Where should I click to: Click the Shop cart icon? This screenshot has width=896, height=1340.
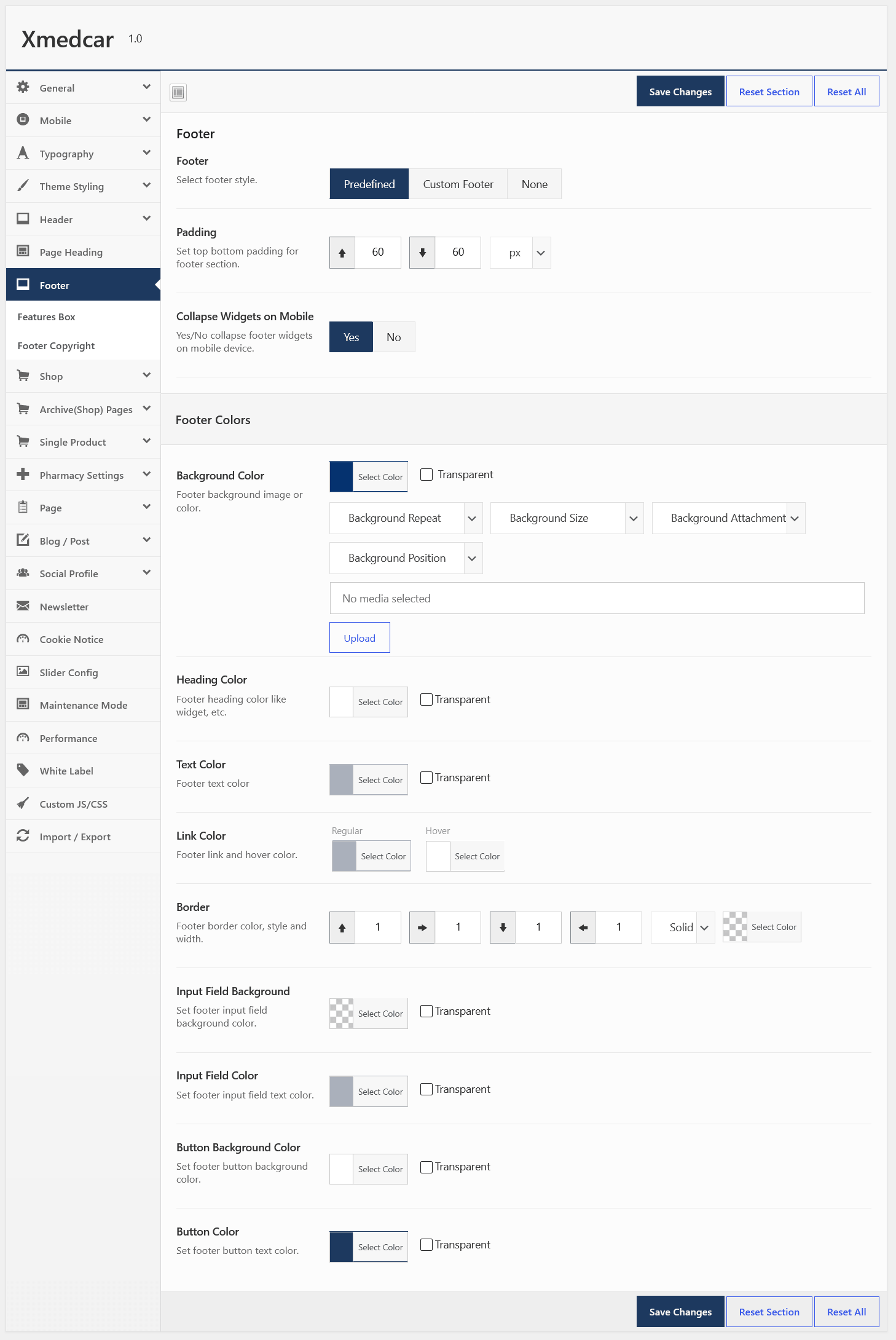(x=23, y=376)
